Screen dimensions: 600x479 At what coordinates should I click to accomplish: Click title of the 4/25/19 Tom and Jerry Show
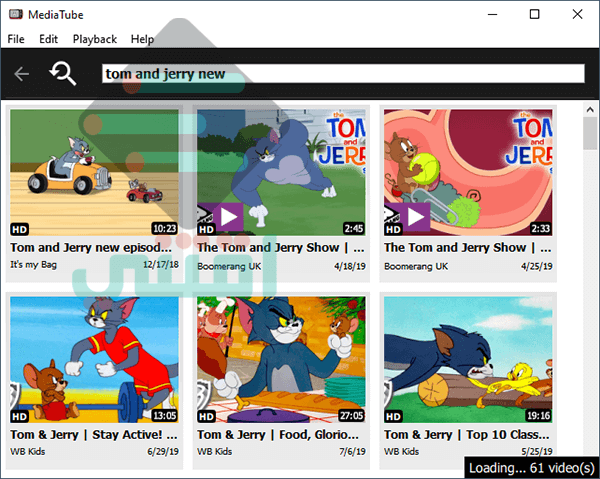coord(468,248)
